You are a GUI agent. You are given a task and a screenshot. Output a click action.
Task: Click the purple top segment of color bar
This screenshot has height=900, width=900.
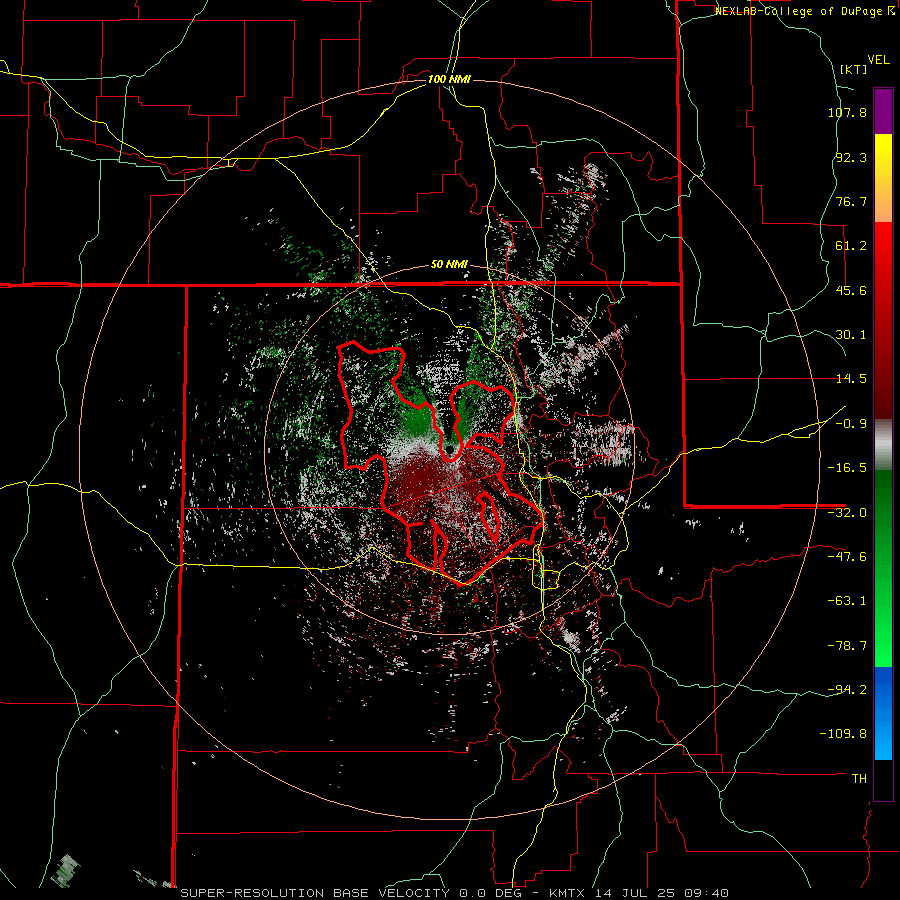point(883,111)
